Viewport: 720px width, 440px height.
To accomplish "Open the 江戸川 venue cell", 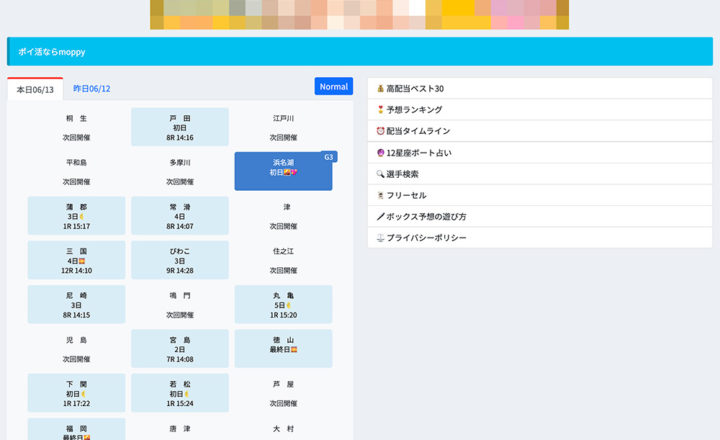I will click(x=283, y=127).
